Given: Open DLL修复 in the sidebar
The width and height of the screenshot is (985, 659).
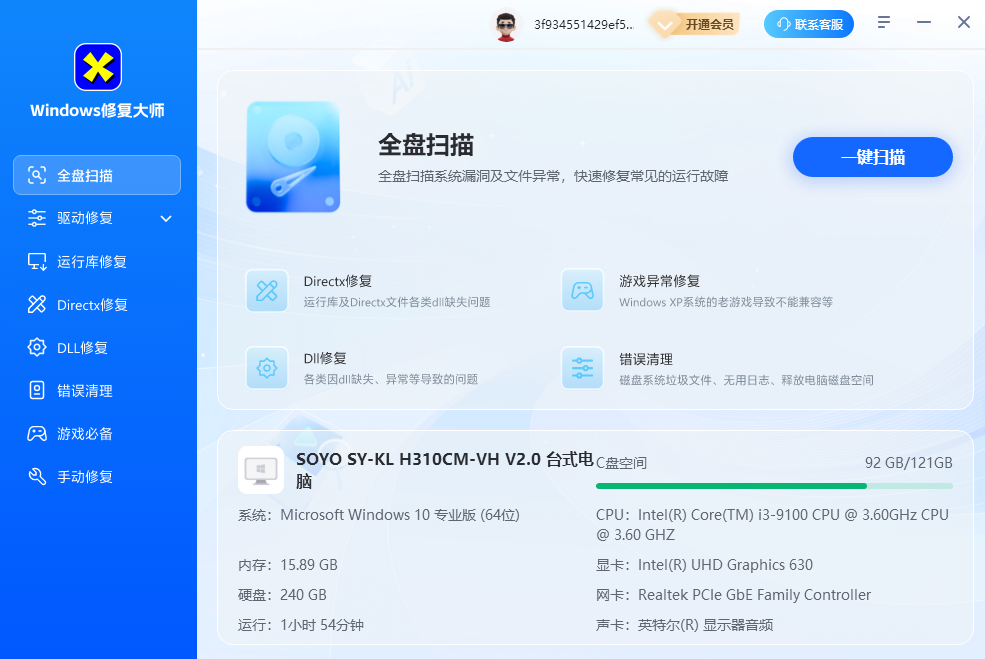Looking at the screenshot, I should pos(82,348).
